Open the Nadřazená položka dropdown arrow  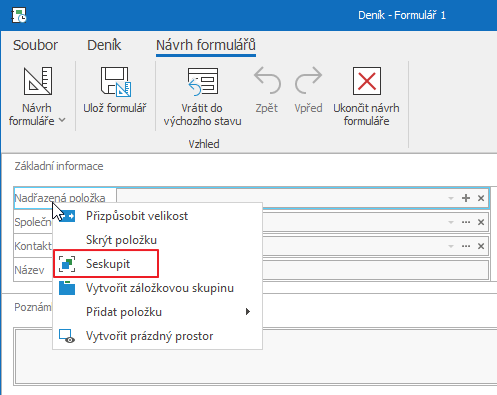[x=451, y=198]
